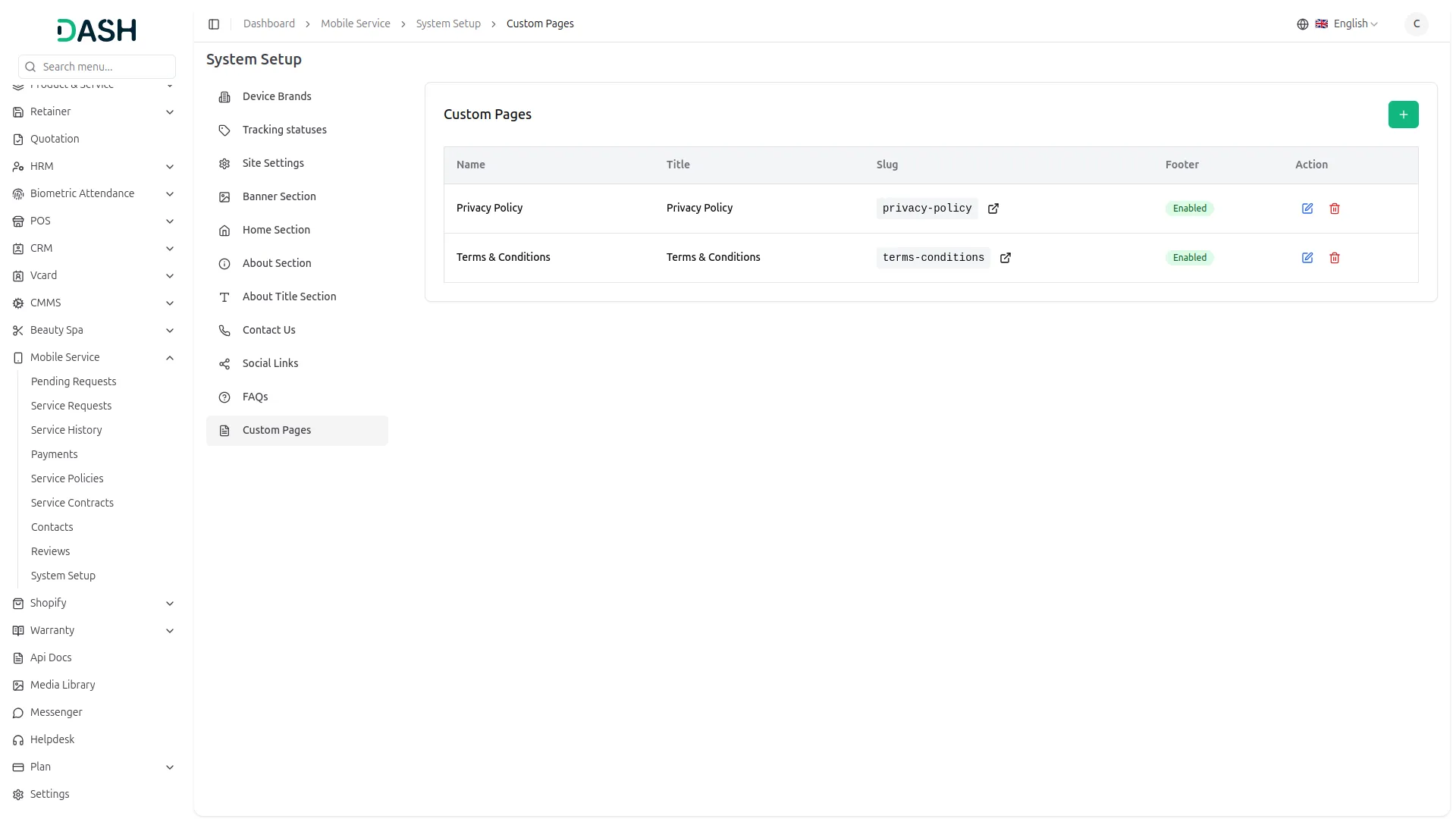Navigate to Dashboard via breadcrumb

tap(269, 24)
